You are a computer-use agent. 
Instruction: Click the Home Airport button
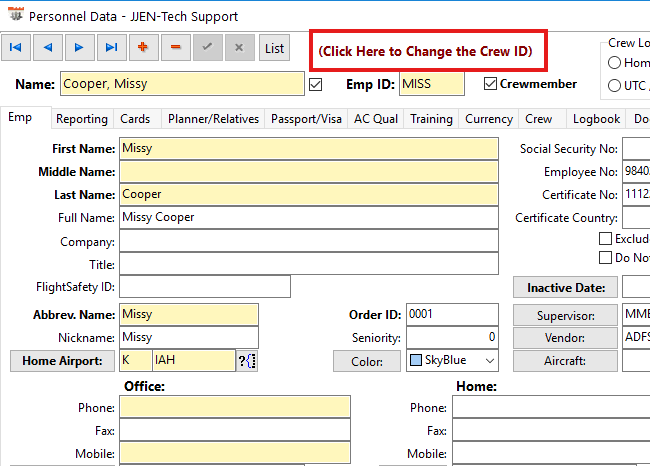click(61, 361)
